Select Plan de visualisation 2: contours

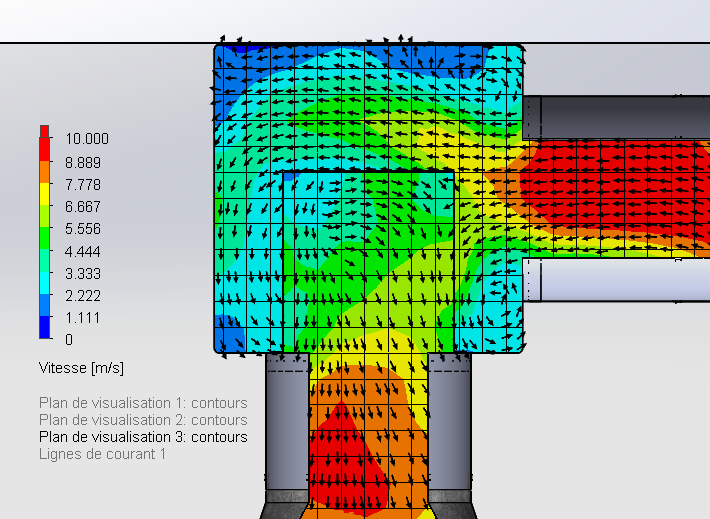point(143,420)
